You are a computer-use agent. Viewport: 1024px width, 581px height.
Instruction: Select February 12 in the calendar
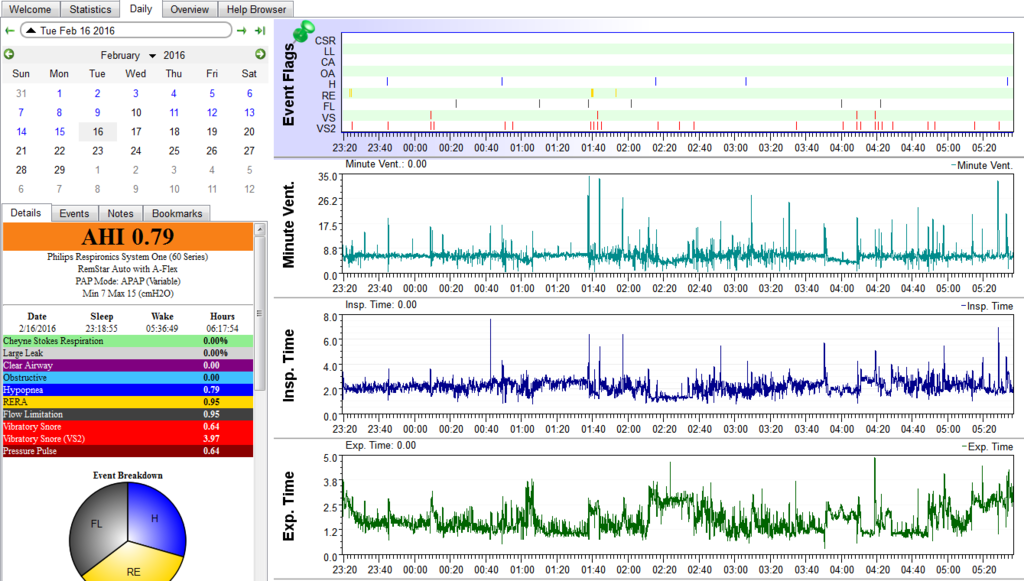[x=211, y=112]
